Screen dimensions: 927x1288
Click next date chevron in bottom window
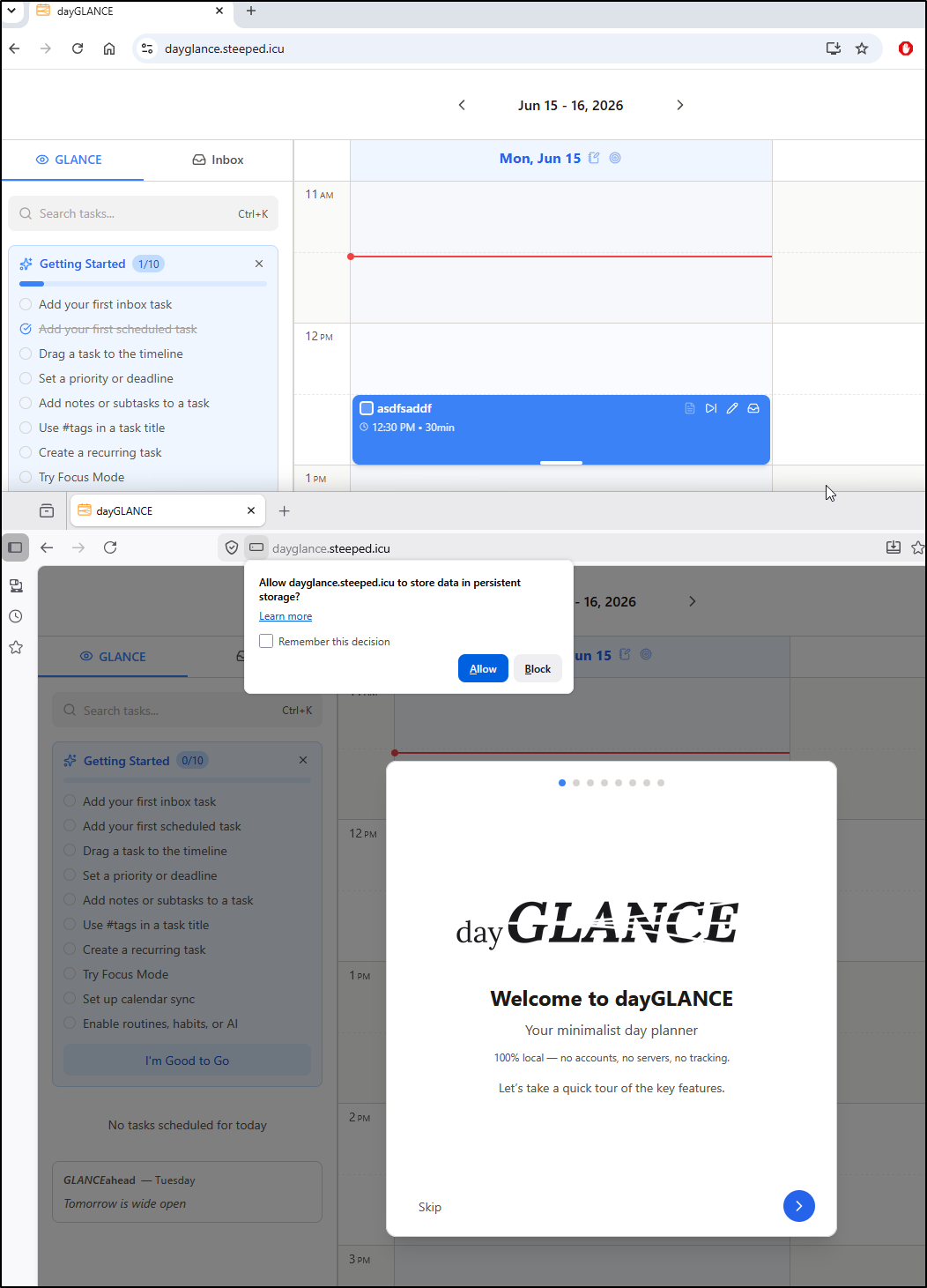(692, 601)
